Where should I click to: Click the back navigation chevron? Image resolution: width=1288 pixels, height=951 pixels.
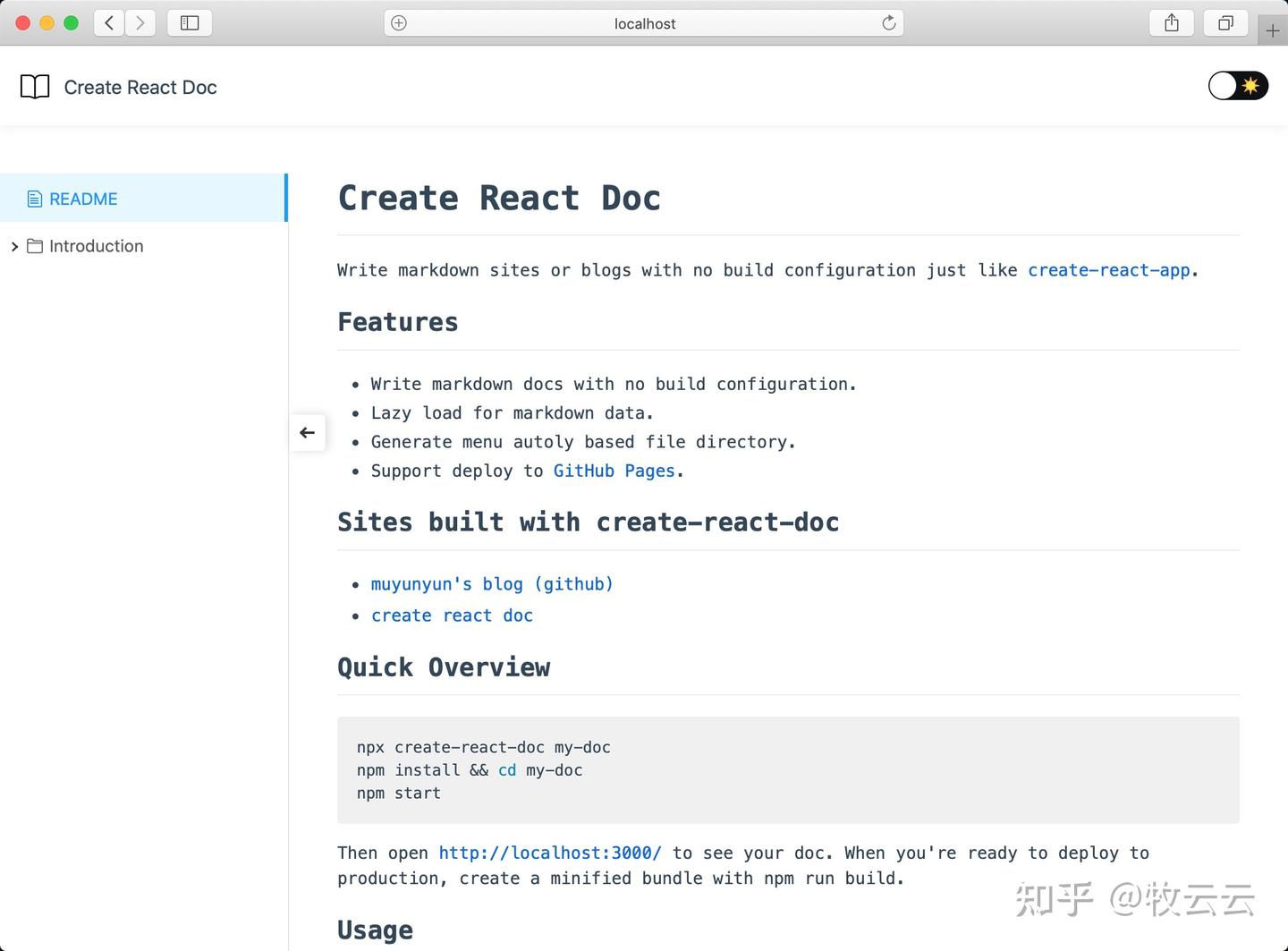point(108,22)
